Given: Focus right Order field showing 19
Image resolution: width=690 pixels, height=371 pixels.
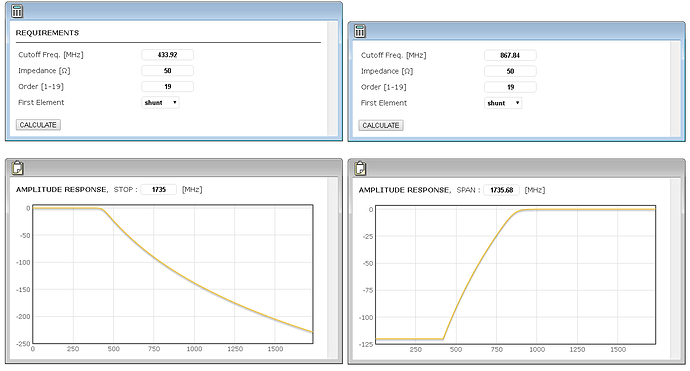Looking at the screenshot, I should [510, 87].
